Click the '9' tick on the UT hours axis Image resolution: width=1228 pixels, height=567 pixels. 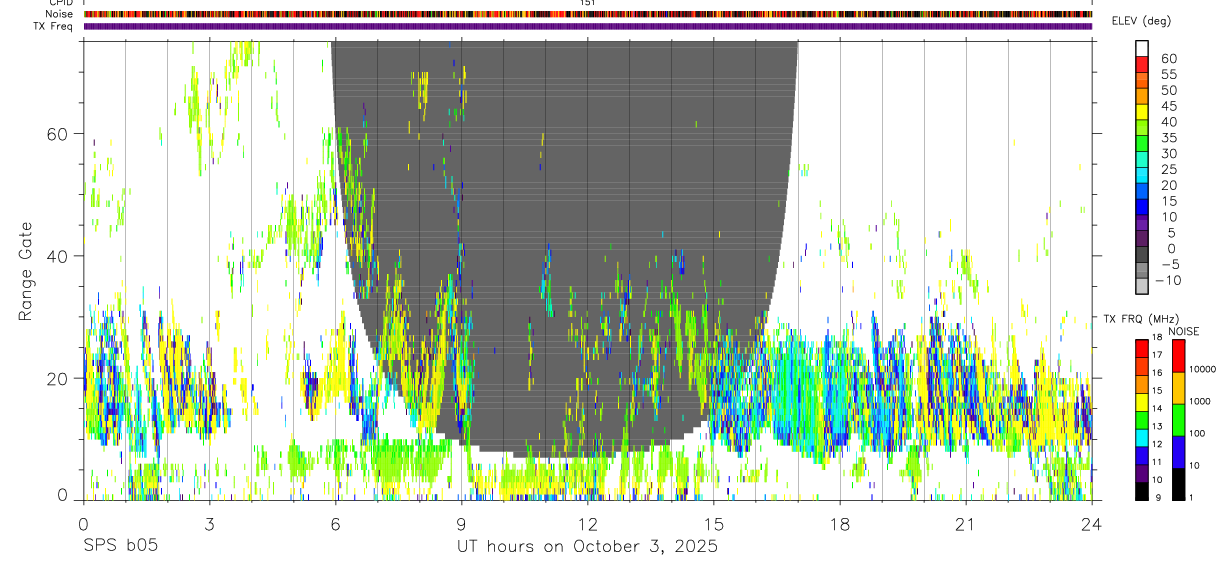point(461,523)
